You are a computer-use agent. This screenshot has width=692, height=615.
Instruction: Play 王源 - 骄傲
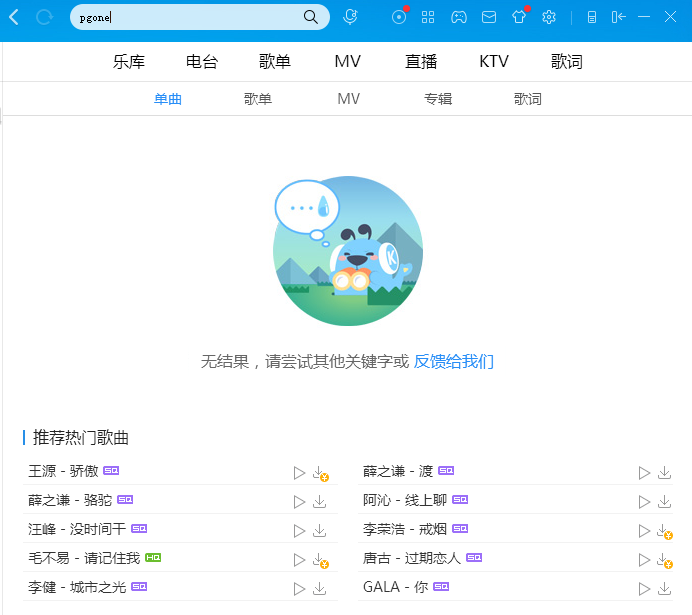299,473
